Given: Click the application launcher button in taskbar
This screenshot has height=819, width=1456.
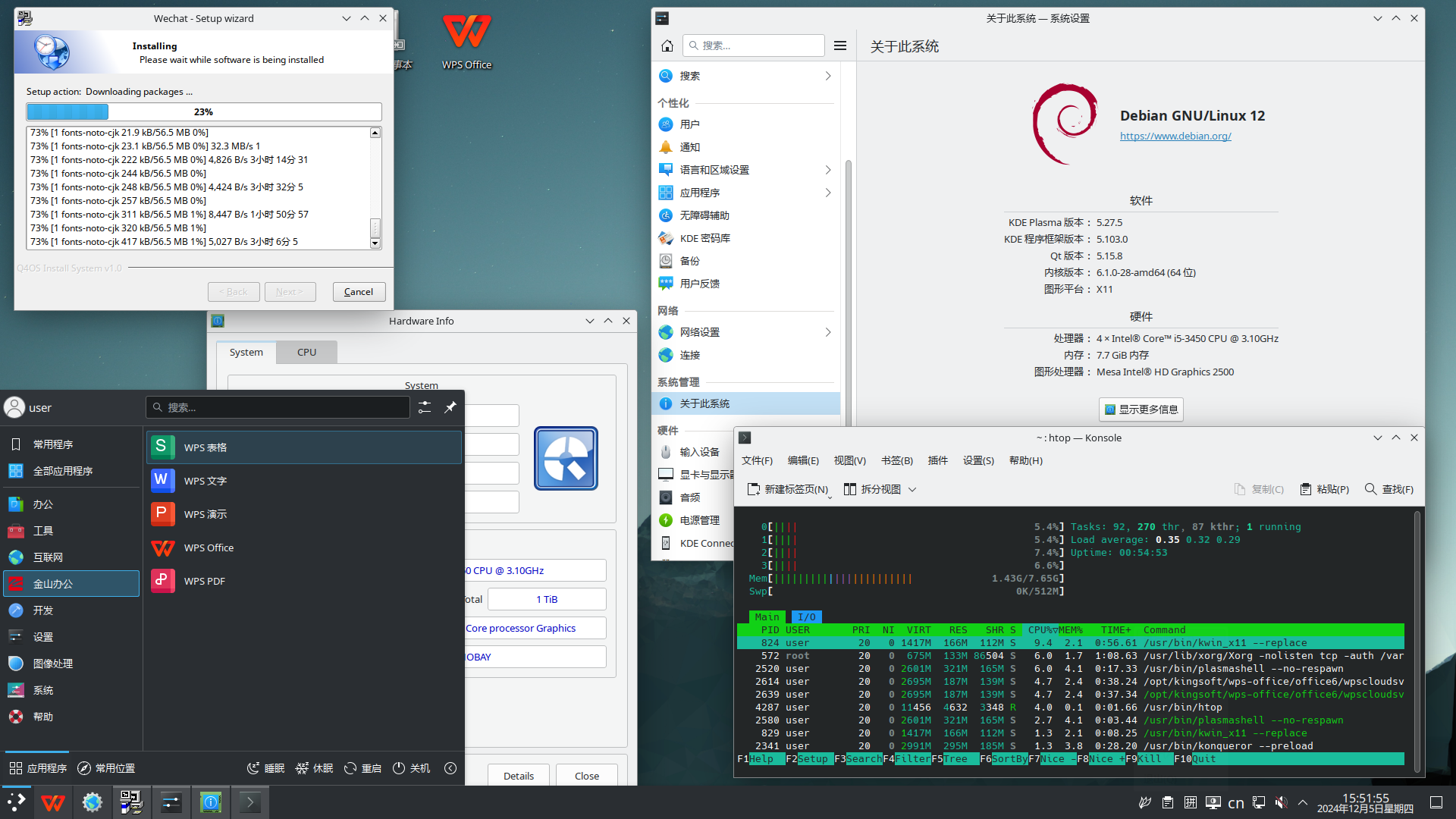Looking at the screenshot, I should pos(16,802).
